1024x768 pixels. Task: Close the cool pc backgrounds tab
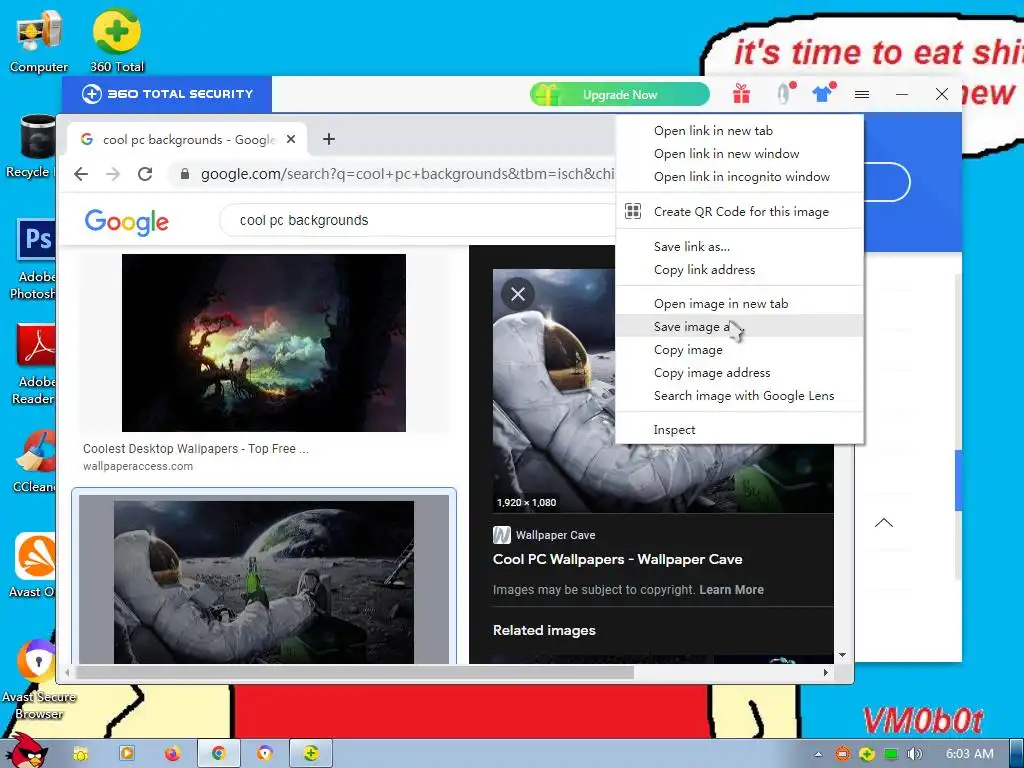coord(291,139)
